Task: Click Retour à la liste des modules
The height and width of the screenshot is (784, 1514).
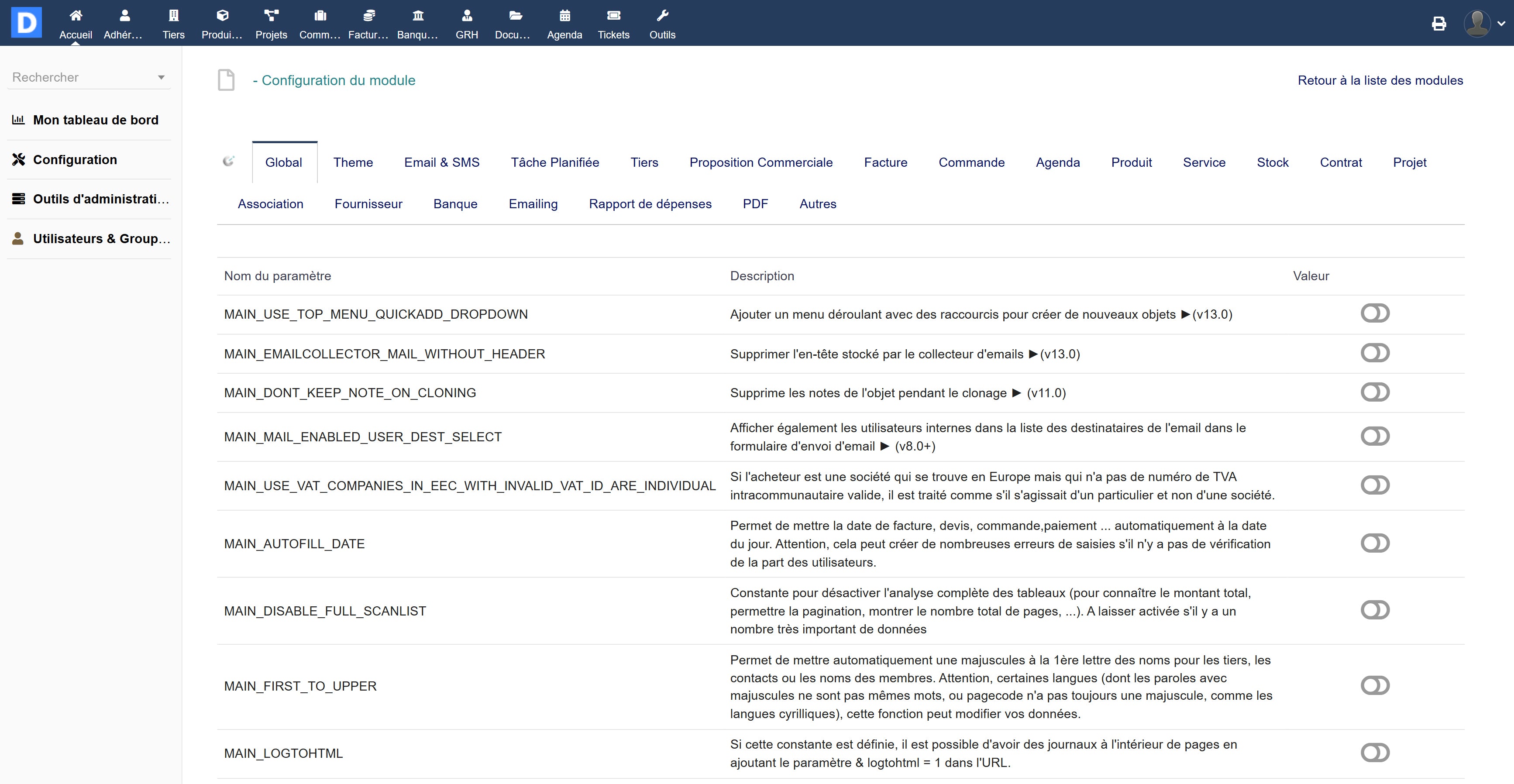Action: click(x=1380, y=80)
